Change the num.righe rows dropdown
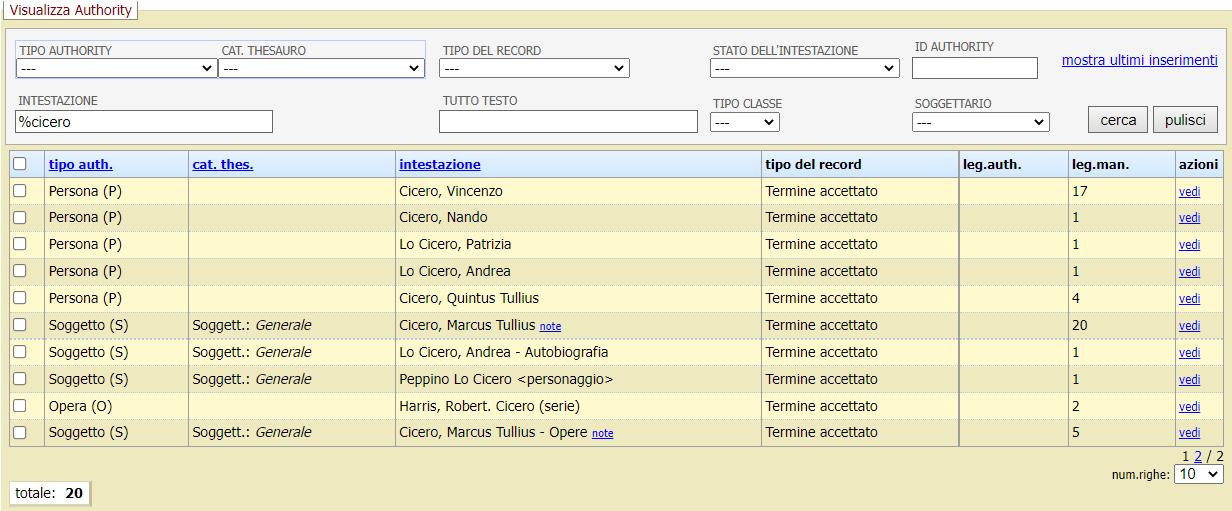The width and height of the screenshot is (1232, 511). [x=1198, y=475]
